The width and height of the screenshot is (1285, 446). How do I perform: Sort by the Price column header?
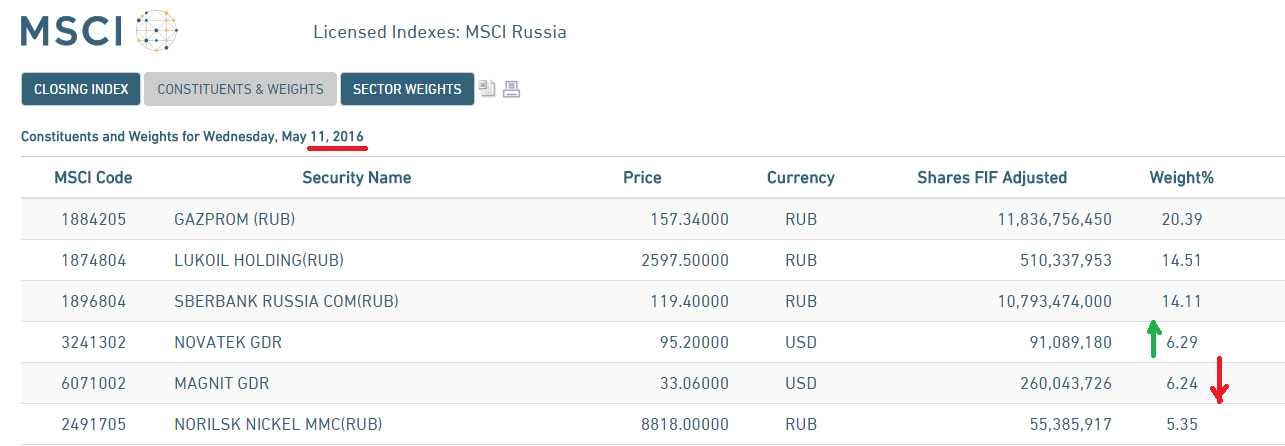point(642,178)
